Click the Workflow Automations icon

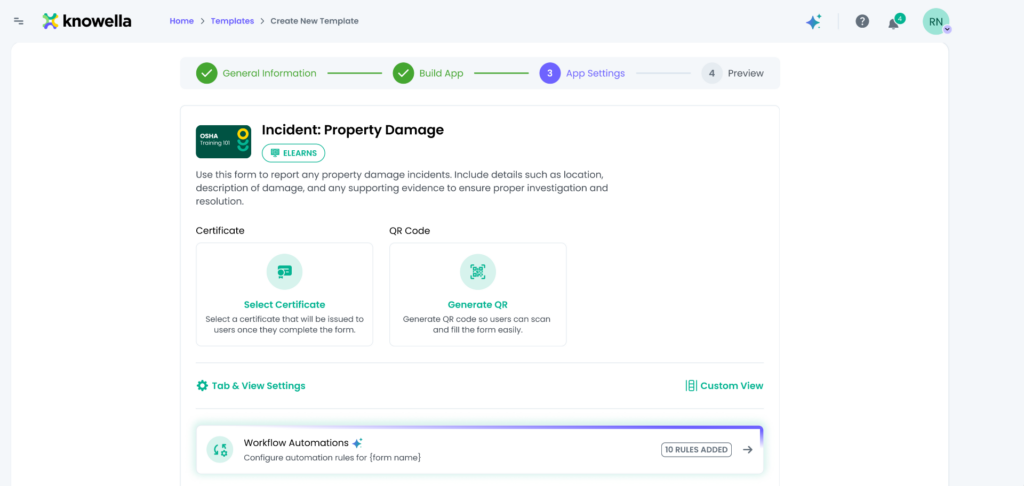(220, 450)
